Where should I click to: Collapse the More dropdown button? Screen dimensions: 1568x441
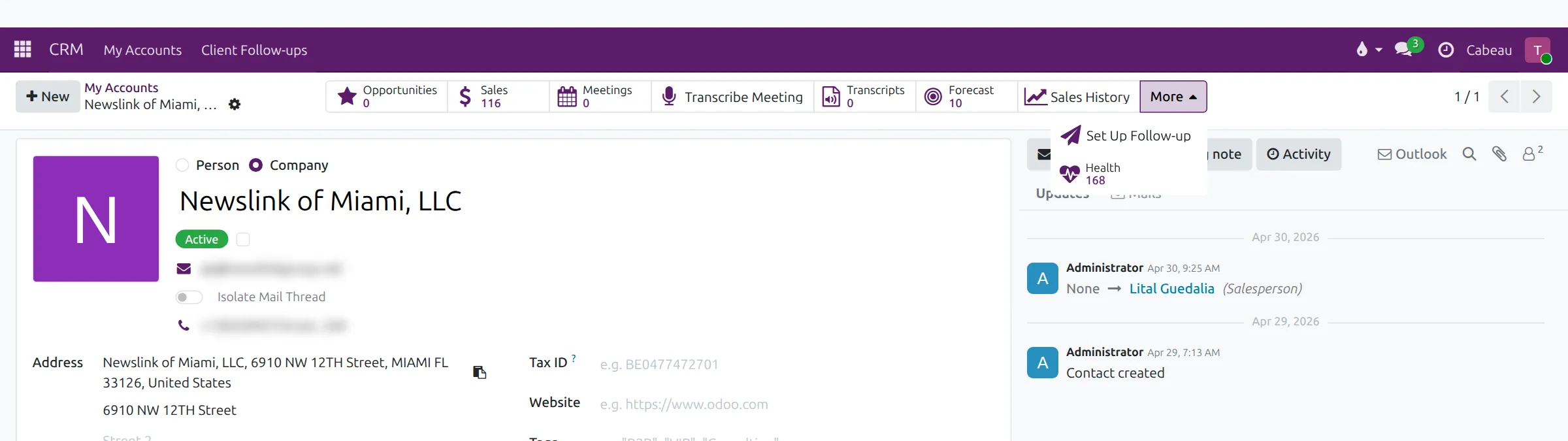(x=1173, y=97)
